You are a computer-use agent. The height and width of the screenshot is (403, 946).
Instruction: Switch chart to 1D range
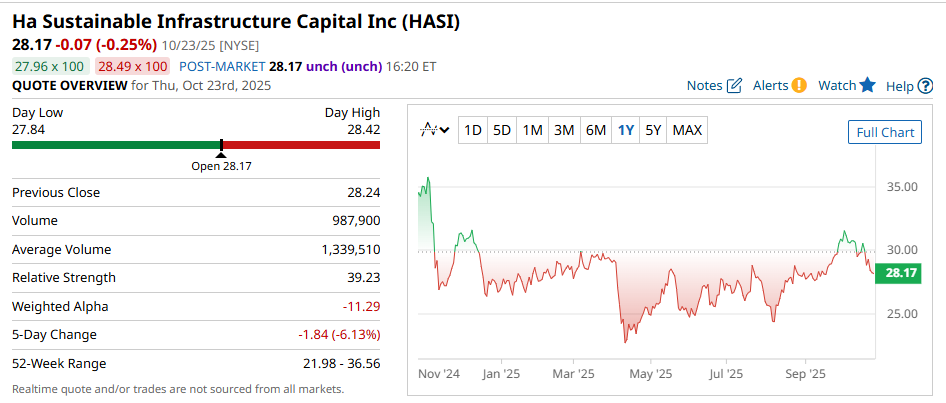pyautogui.click(x=472, y=130)
